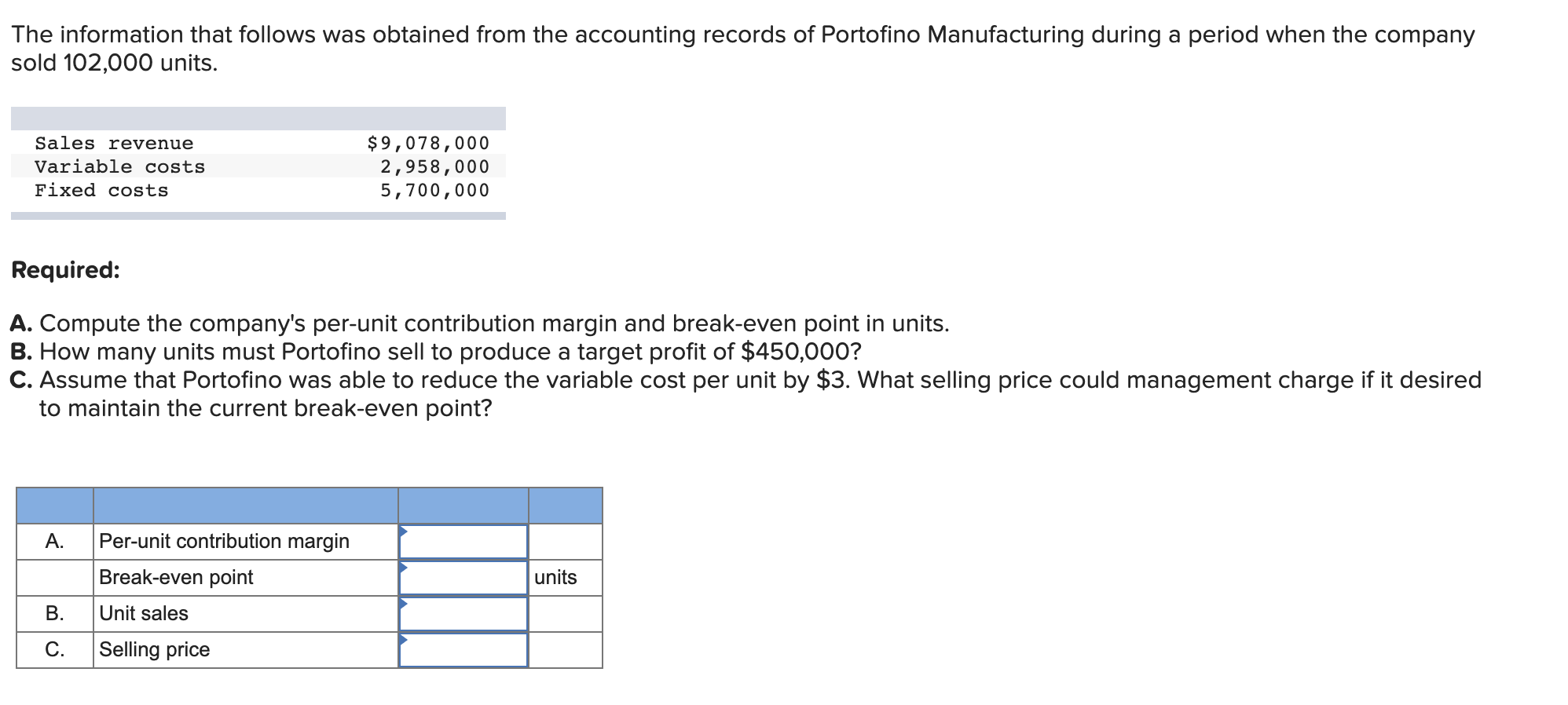
Task: Open dropdown marker on Per-unit contribution margin cell
Action: point(403,531)
